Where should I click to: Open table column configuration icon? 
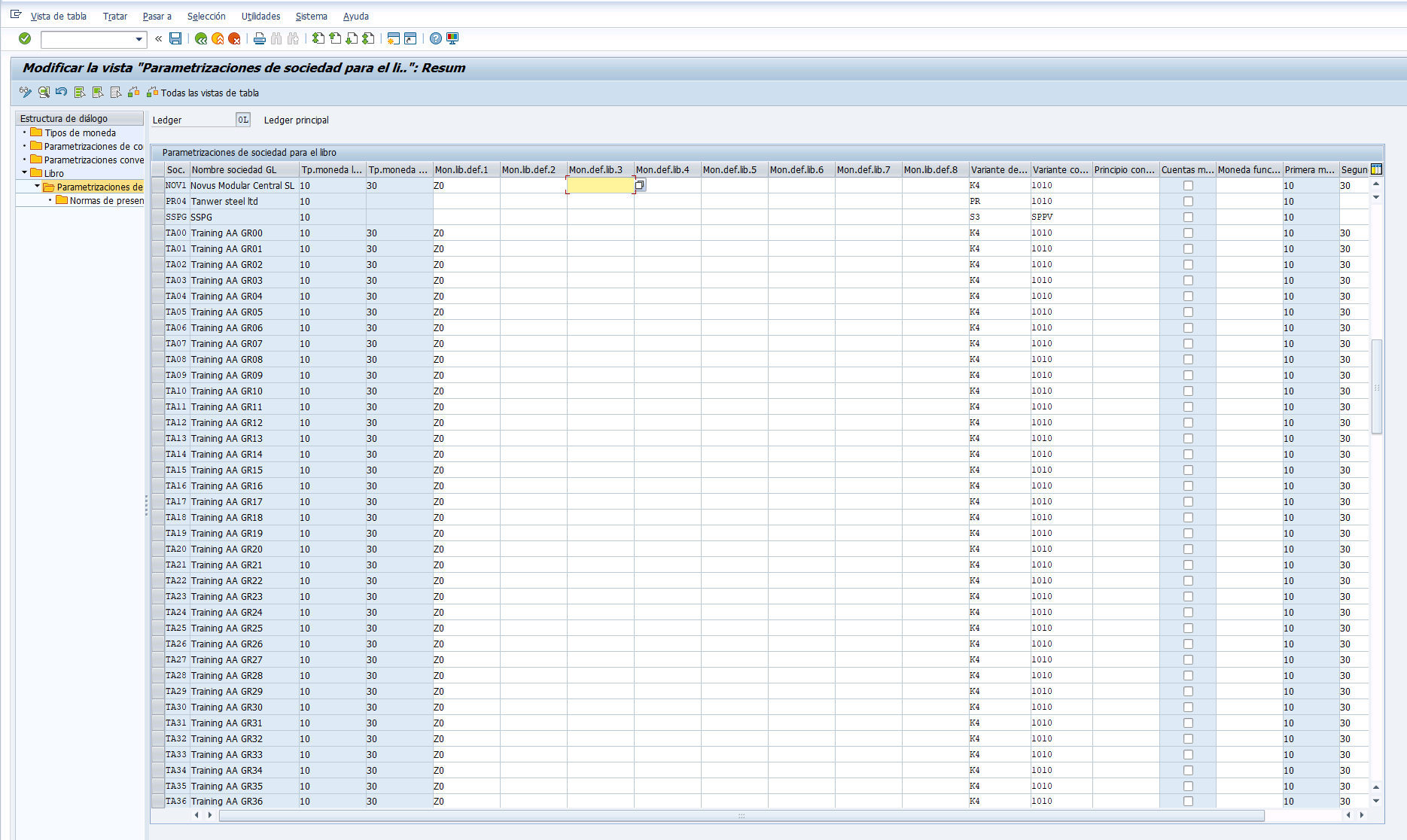pos(1377,169)
